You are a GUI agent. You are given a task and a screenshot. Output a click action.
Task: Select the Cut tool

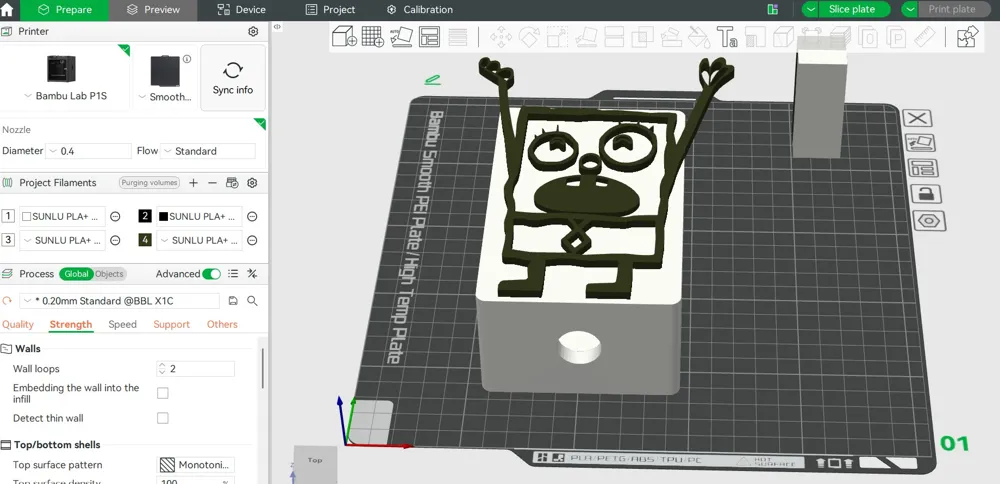(614, 36)
